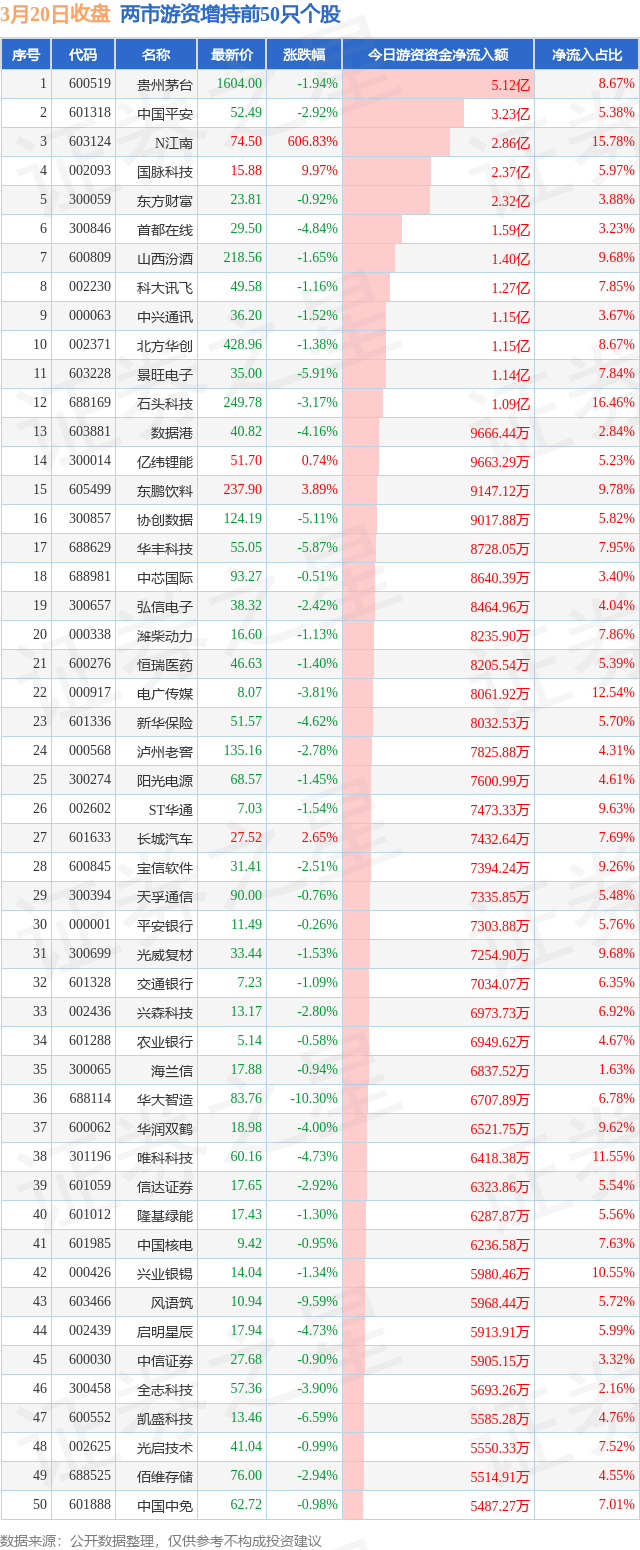Viewport: 640px width, 1550px height.
Task: Click the 16.46% inflow ratio
Action: pyautogui.click(x=613, y=403)
